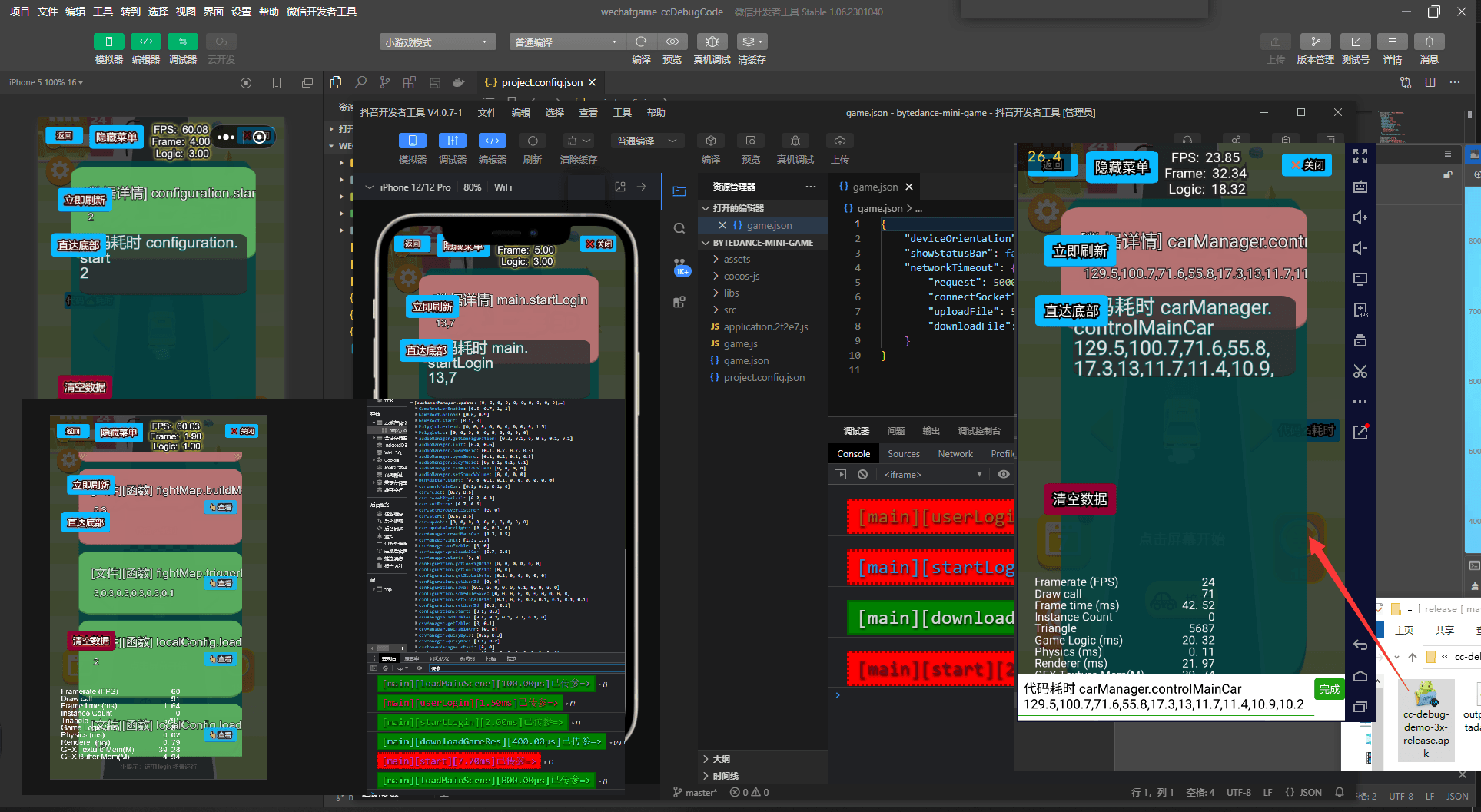Open 项目 menu in WeChat menu bar
The width and height of the screenshot is (1481, 812).
tap(19, 12)
